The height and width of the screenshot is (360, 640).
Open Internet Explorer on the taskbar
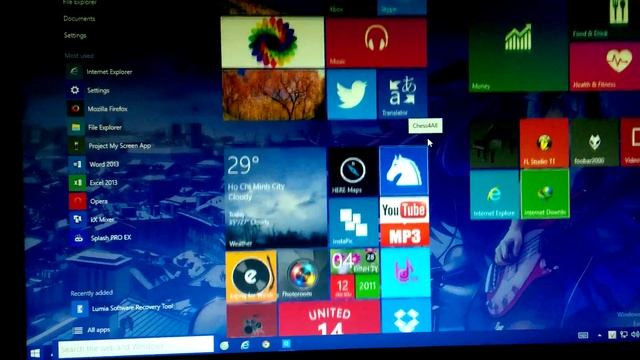pos(245,345)
